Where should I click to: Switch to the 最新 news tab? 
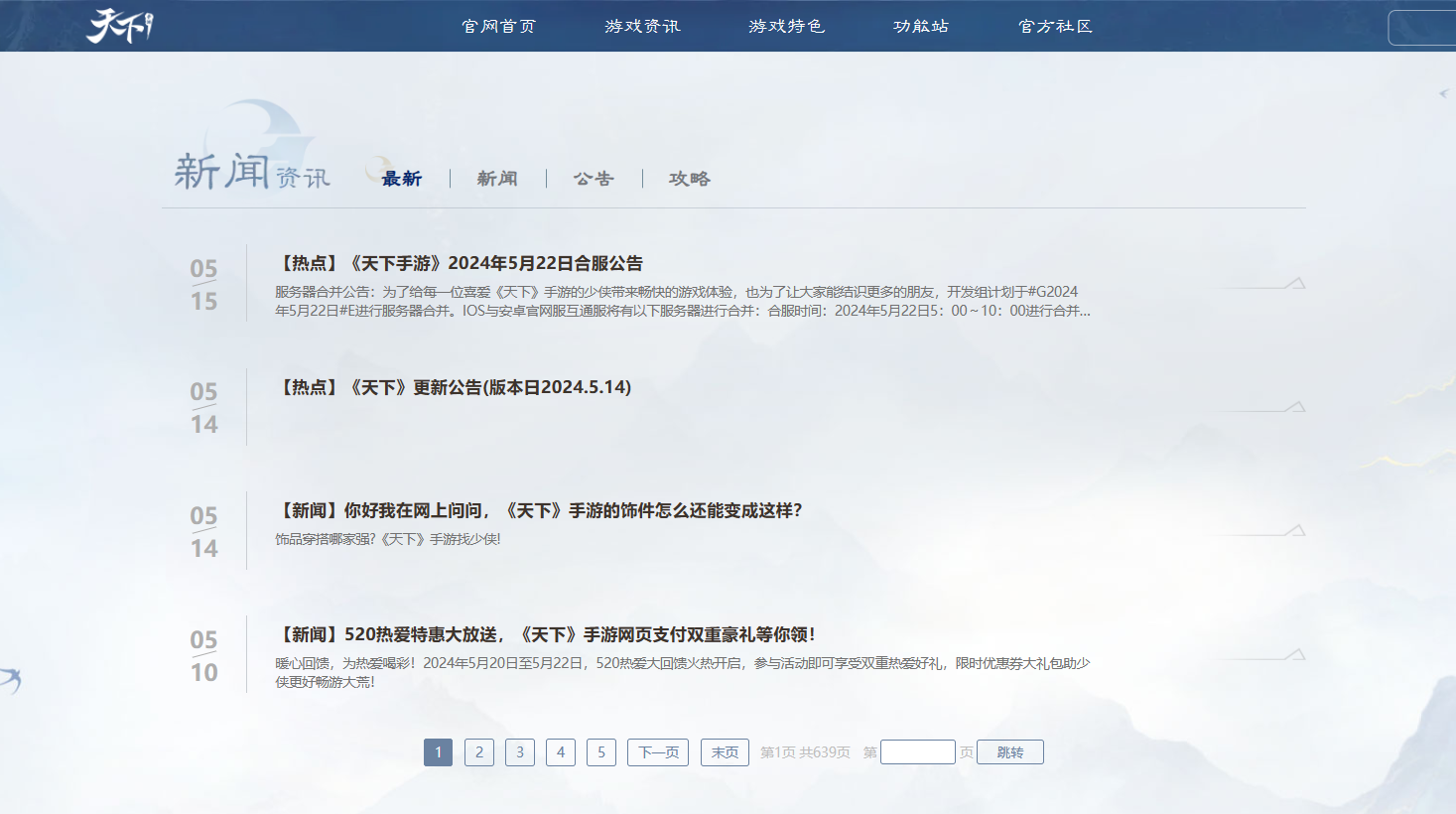pyautogui.click(x=402, y=179)
